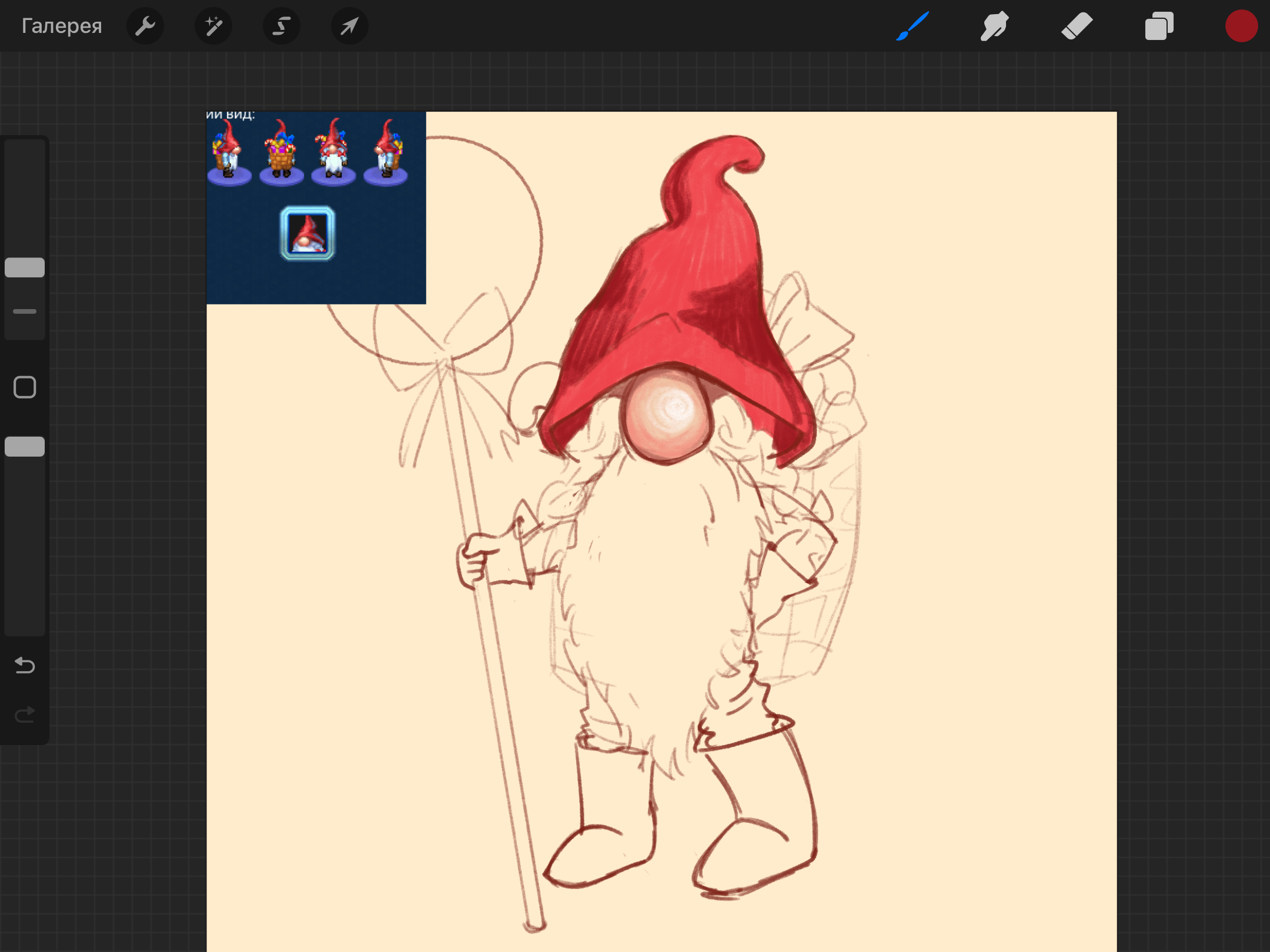Click the framed gnome icon in reference image

(x=308, y=233)
